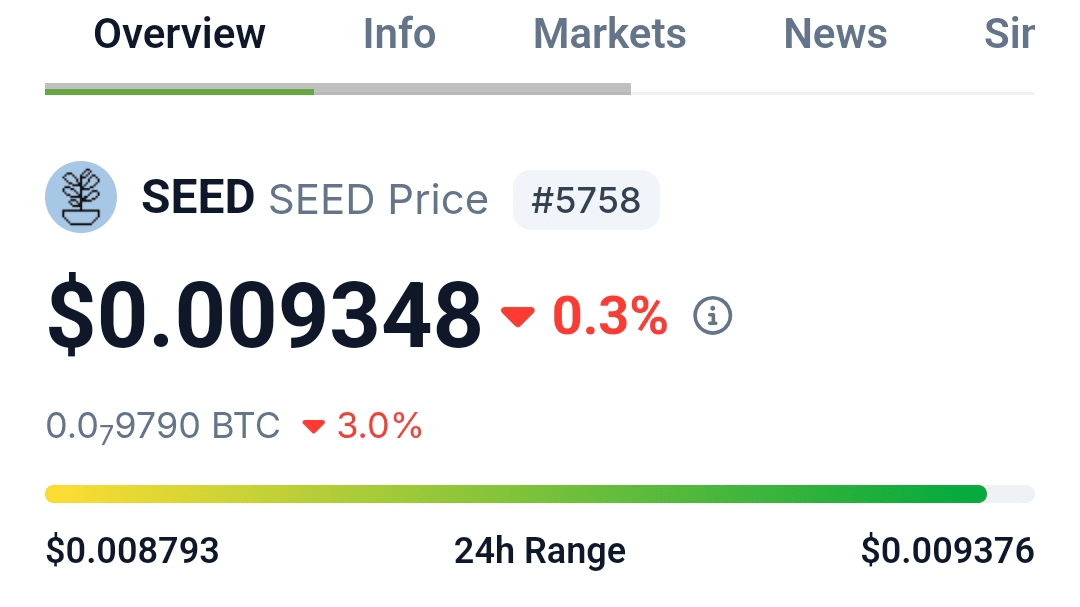The width and height of the screenshot is (1080, 607).
Task: Expand details under the 24h Range label
Action: point(540,550)
